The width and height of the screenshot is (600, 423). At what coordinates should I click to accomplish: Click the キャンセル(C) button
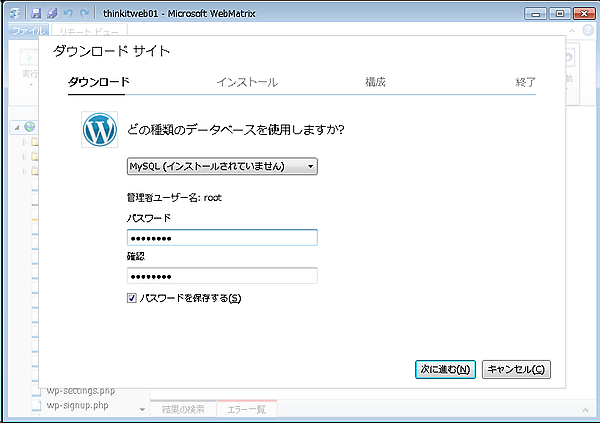pos(516,369)
